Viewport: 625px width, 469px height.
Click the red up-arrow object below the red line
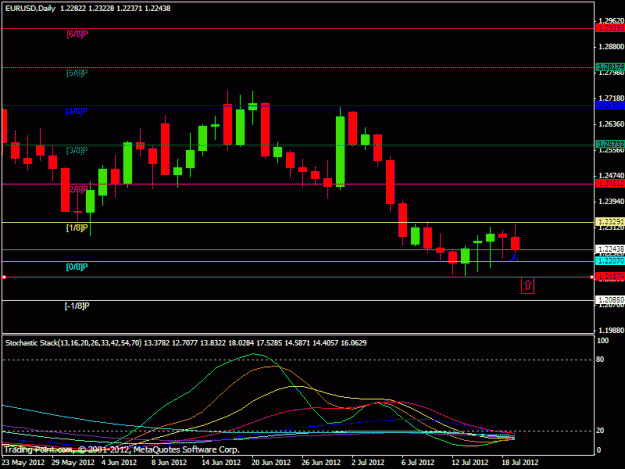click(527, 285)
